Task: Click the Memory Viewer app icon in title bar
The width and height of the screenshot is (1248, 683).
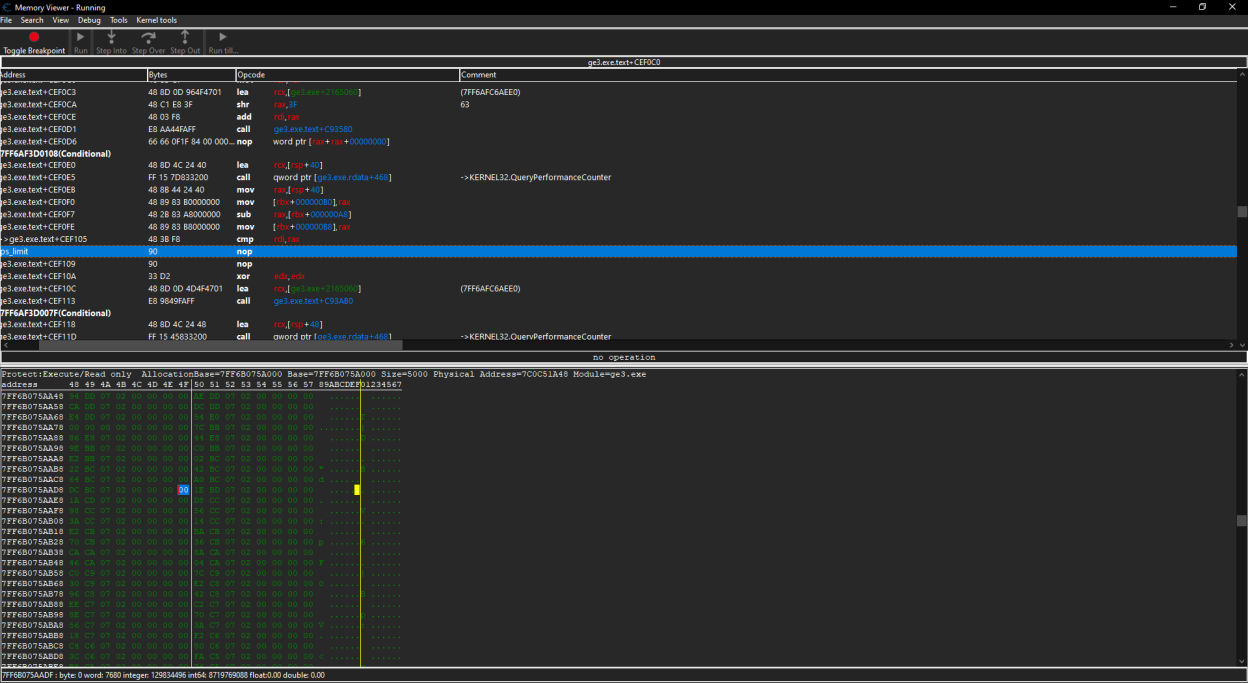Action: [x=6, y=7]
